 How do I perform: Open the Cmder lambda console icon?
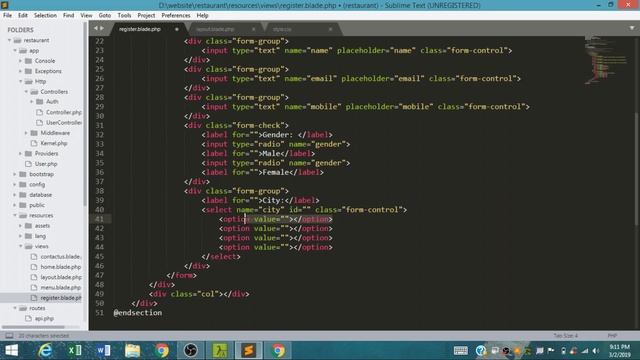click(x=220, y=350)
